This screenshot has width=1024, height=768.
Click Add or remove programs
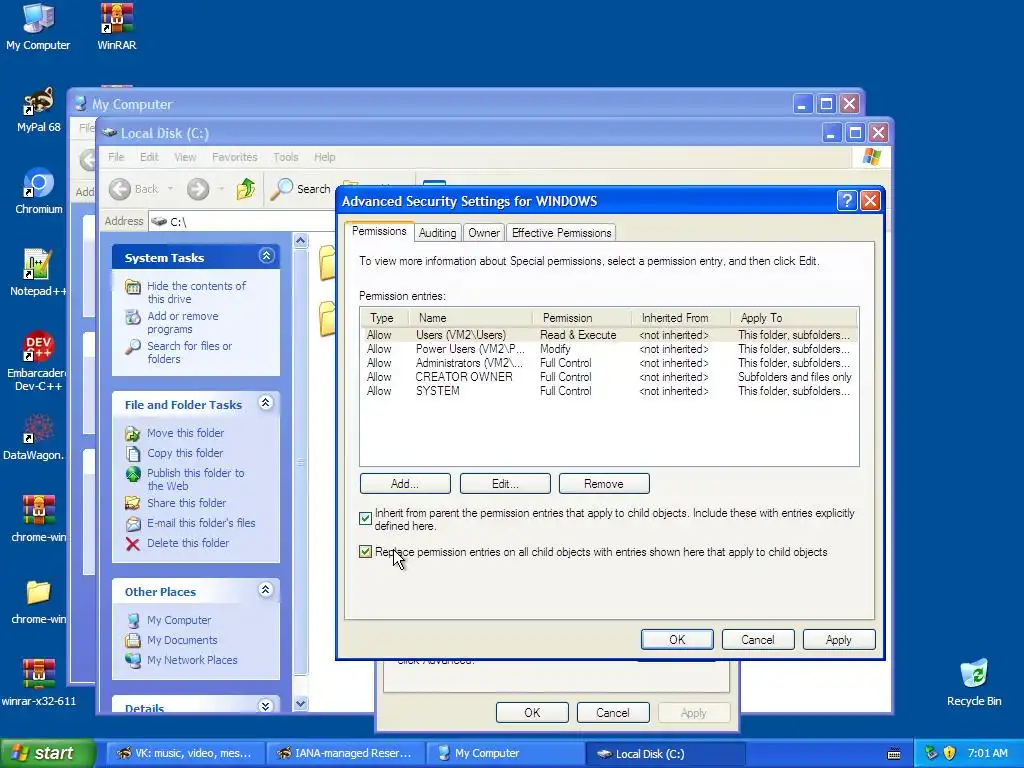(x=182, y=323)
